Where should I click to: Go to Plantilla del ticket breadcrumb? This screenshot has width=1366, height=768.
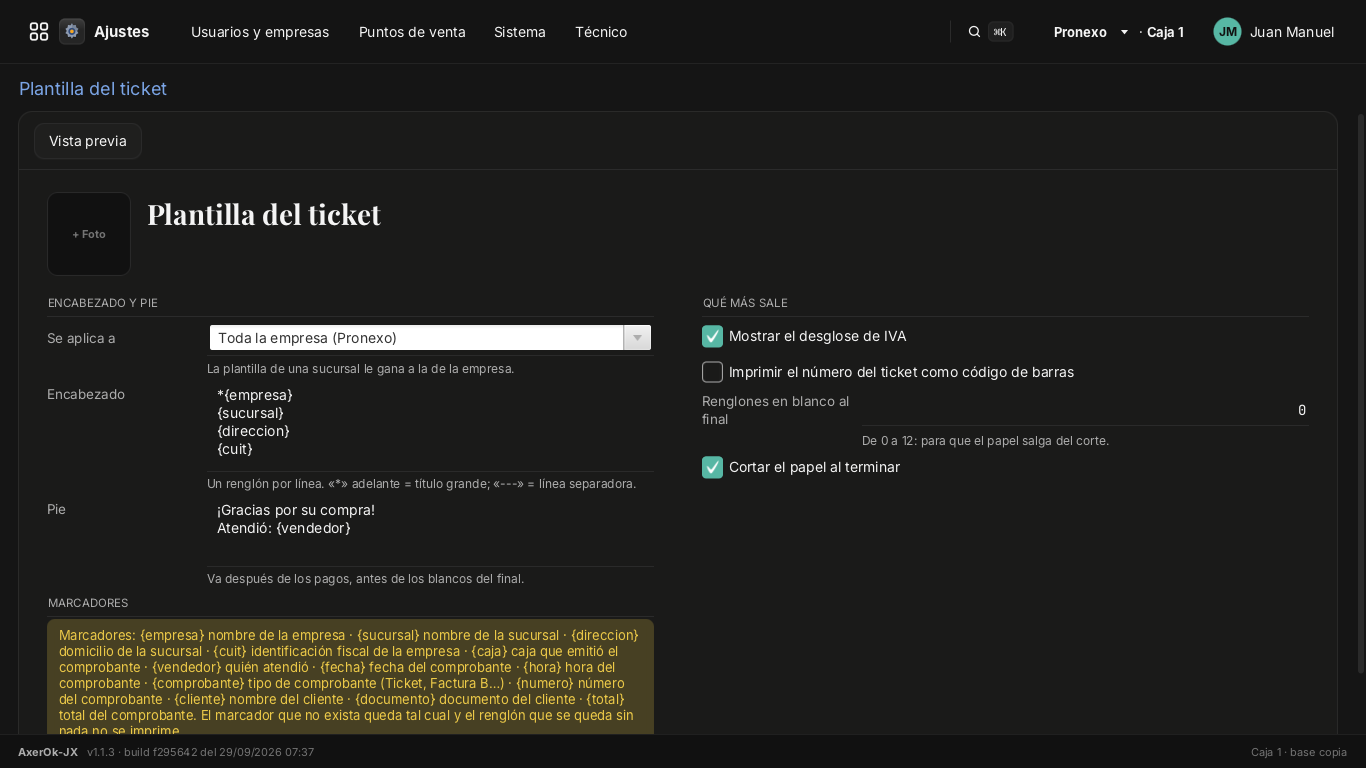[x=93, y=89]
